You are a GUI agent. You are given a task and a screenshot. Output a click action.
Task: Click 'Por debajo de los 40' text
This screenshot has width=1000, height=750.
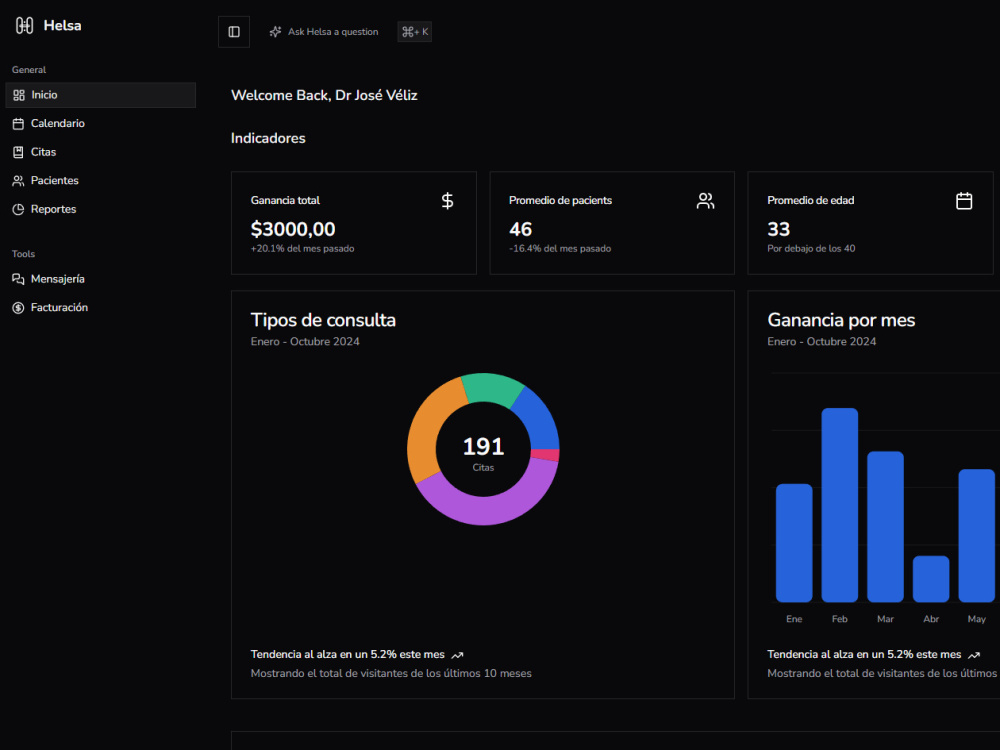pos(811,249)
